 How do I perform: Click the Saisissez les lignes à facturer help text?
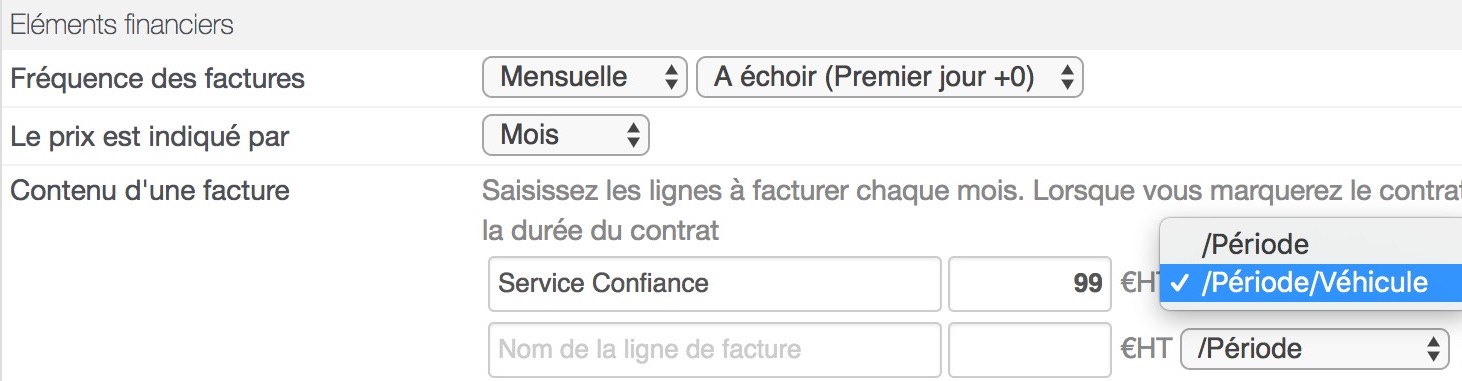click(x=971, y=210)
